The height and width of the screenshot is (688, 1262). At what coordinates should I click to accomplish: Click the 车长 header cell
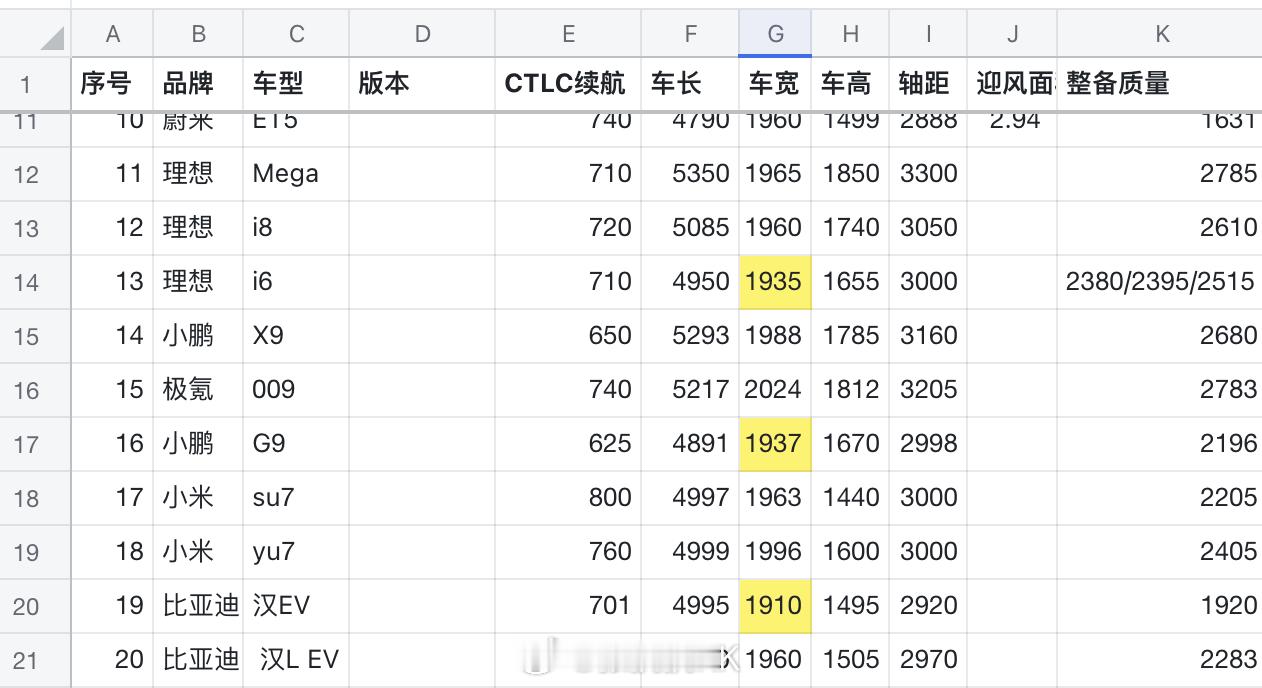pos(690,84)
